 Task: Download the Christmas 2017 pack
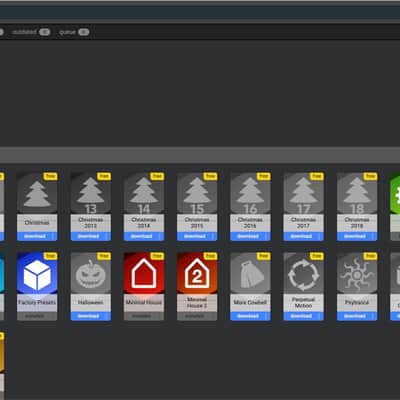(x=304, y=236)
